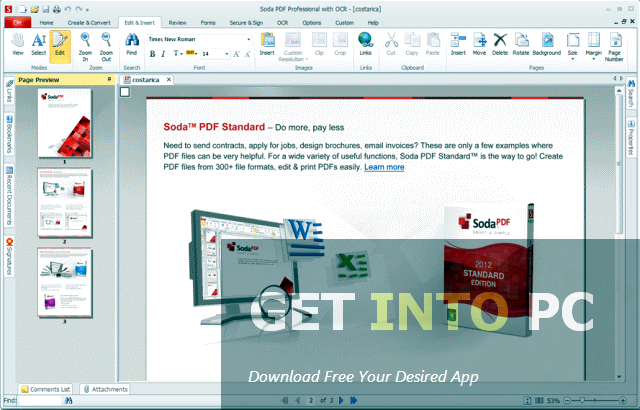The image size is (640, 410).
Task: Switch to the Home ribbon tab
Action: (x=46, y=23)
